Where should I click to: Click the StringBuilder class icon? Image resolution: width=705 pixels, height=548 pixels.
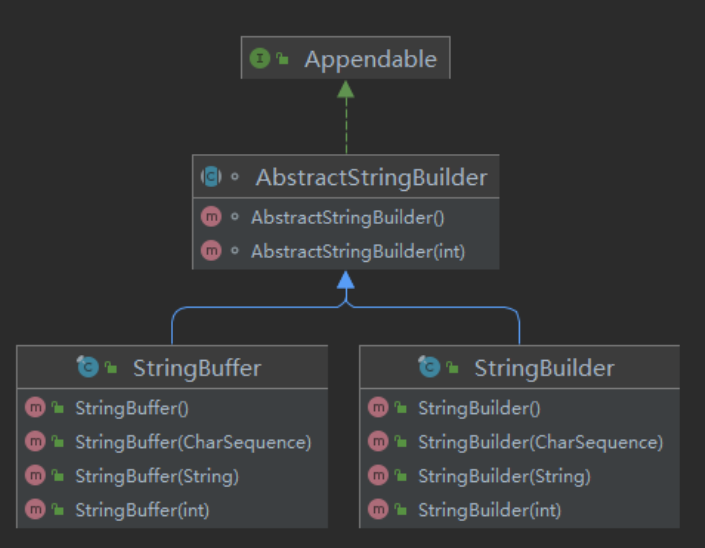click(430, 368)
